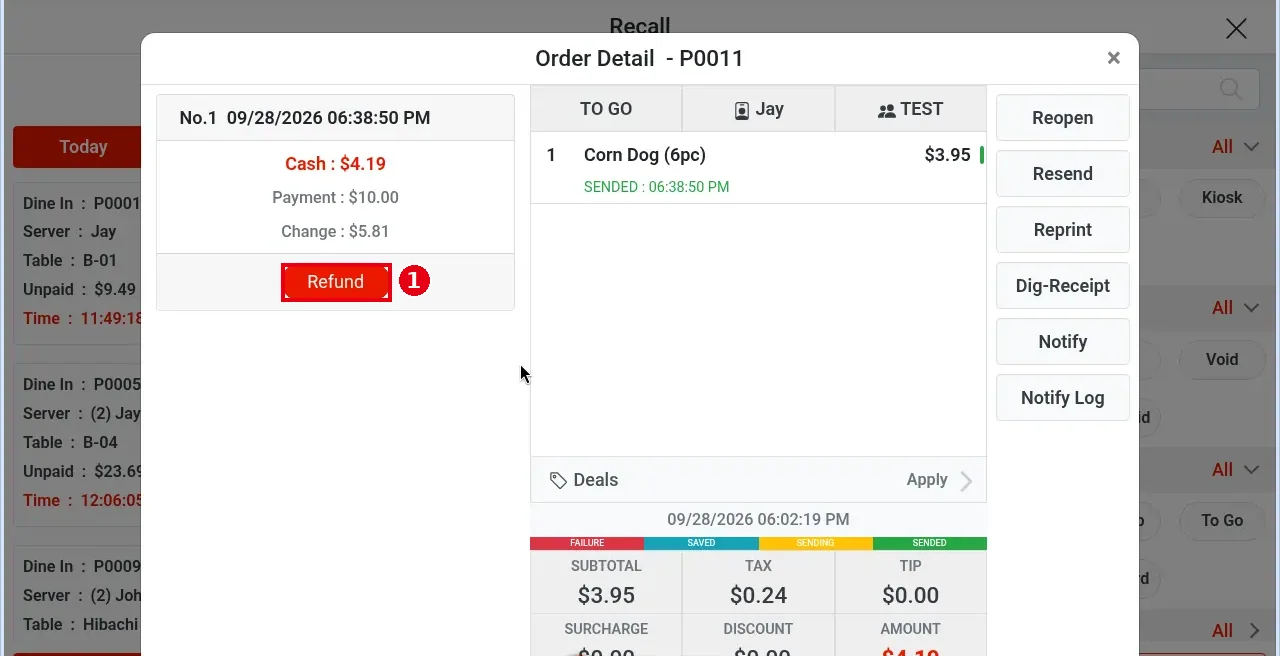Screen dimensions: 1280x656
Task: Click the search icon in Recall window
Action: [x=1231, y=88]
